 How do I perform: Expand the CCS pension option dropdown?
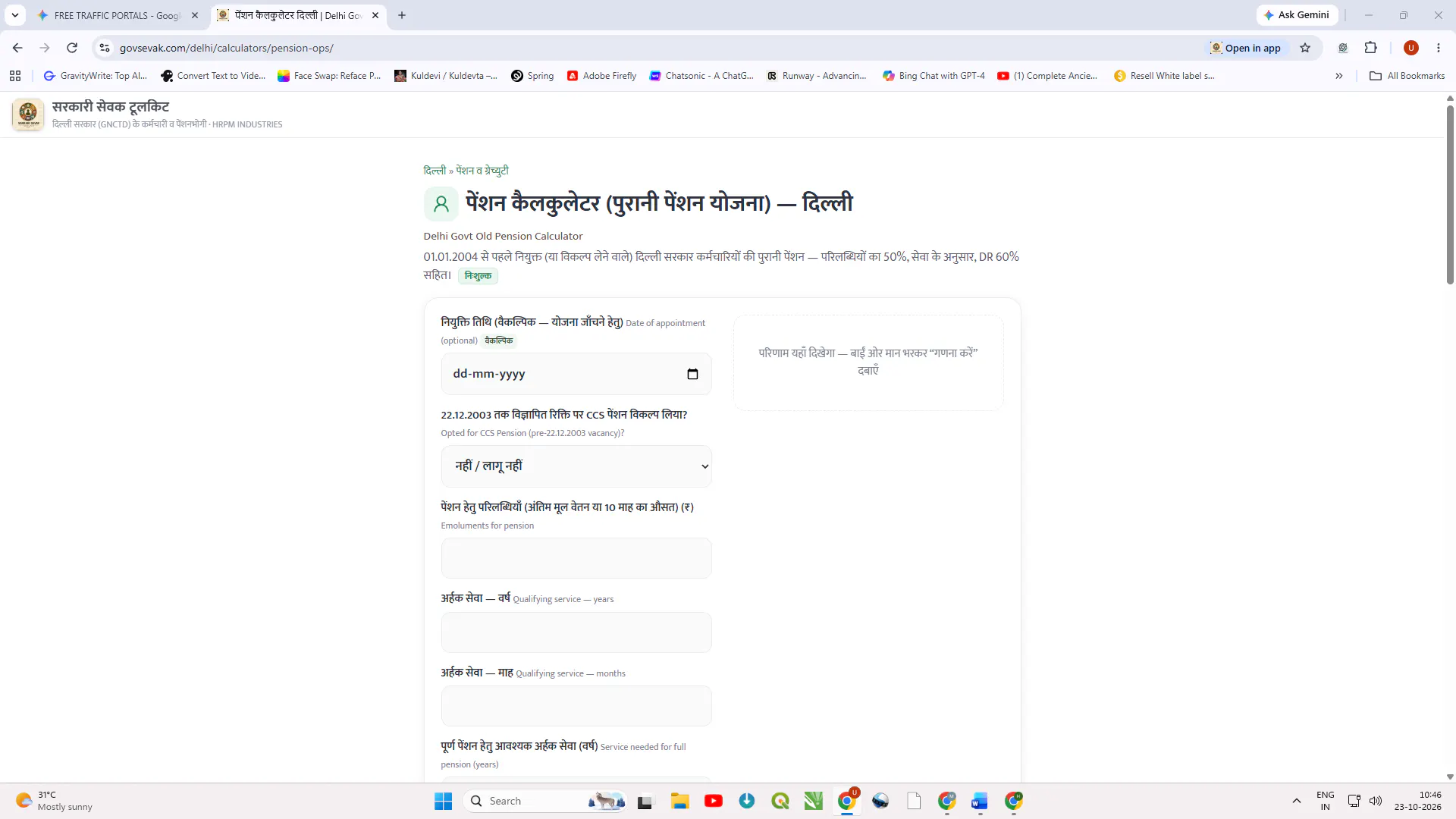576,466
